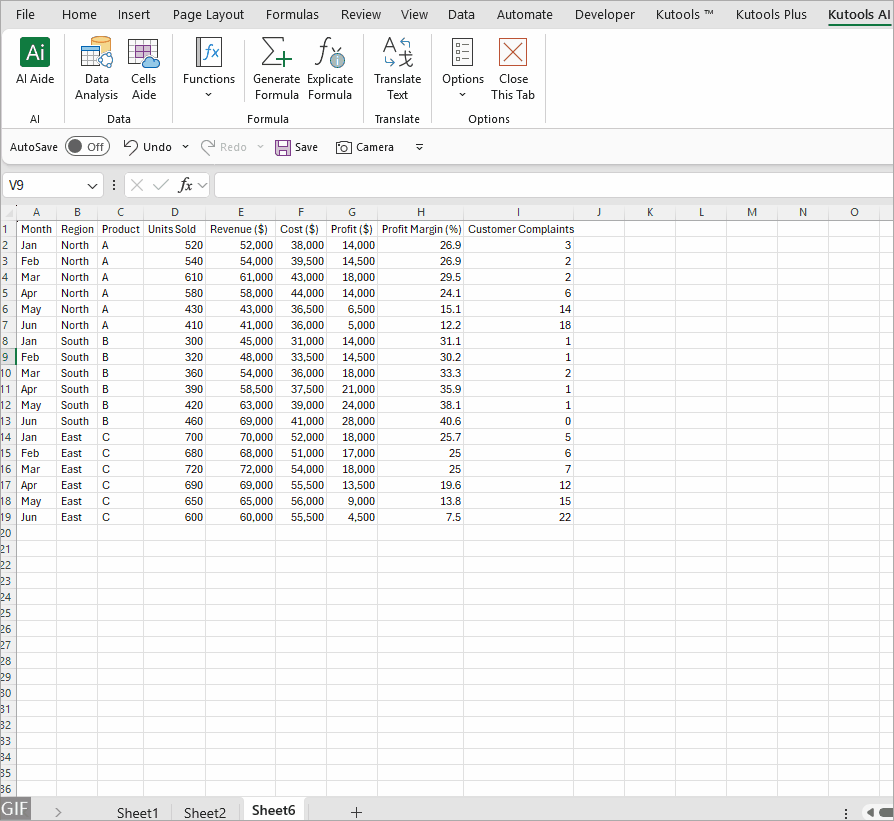The image size is (894, 821).
Task: Open the Translate Text feature
Action: pyautogui.click(x=397, y=67)
